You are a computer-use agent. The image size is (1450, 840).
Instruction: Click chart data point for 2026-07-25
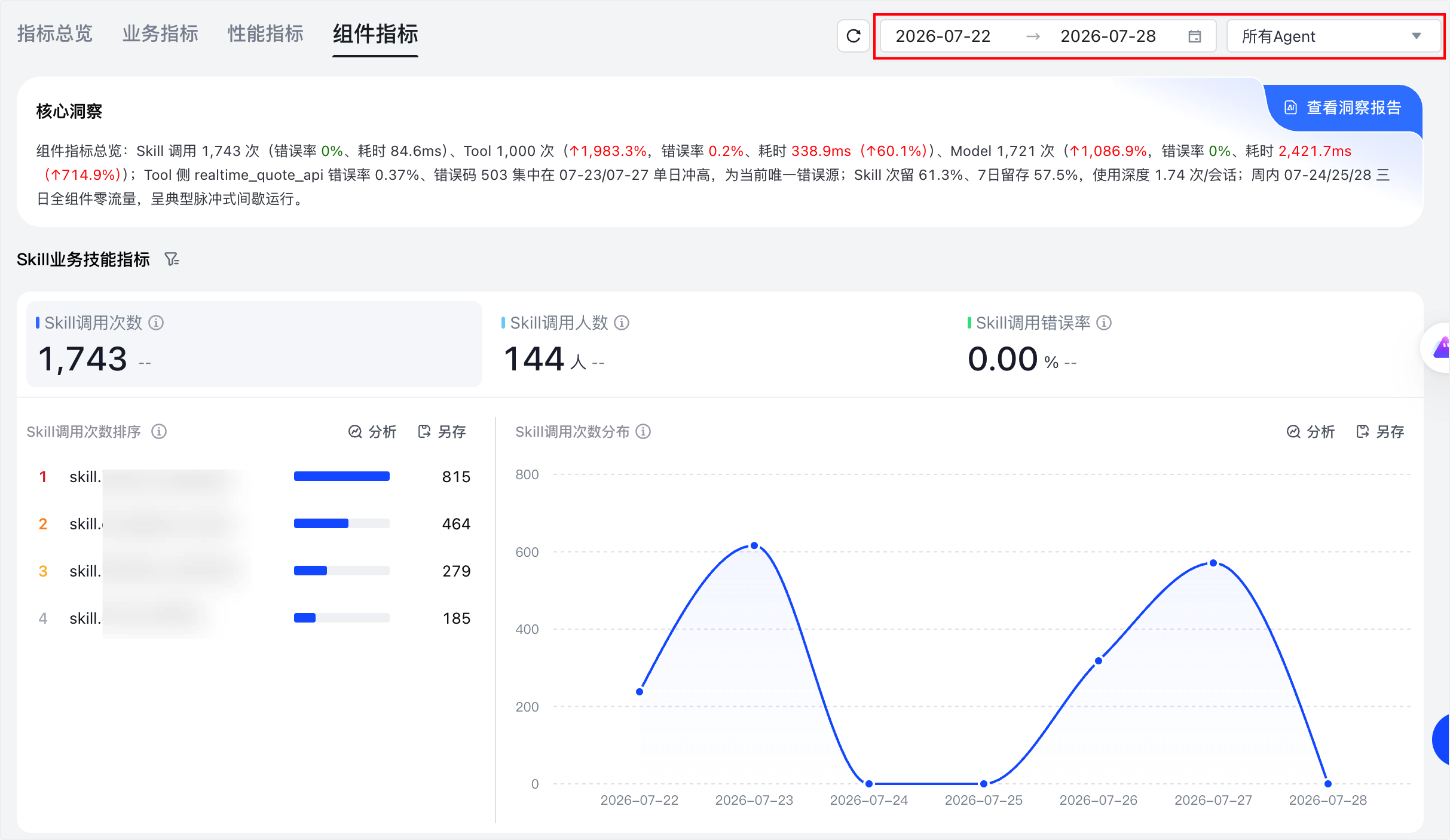click(984, 784)
